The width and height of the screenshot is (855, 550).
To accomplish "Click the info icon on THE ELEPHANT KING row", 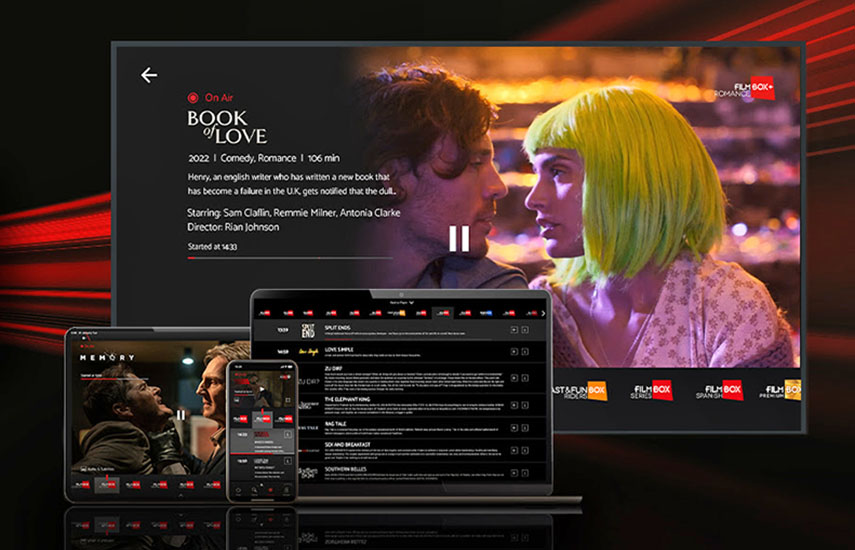I will pos(525,405).
